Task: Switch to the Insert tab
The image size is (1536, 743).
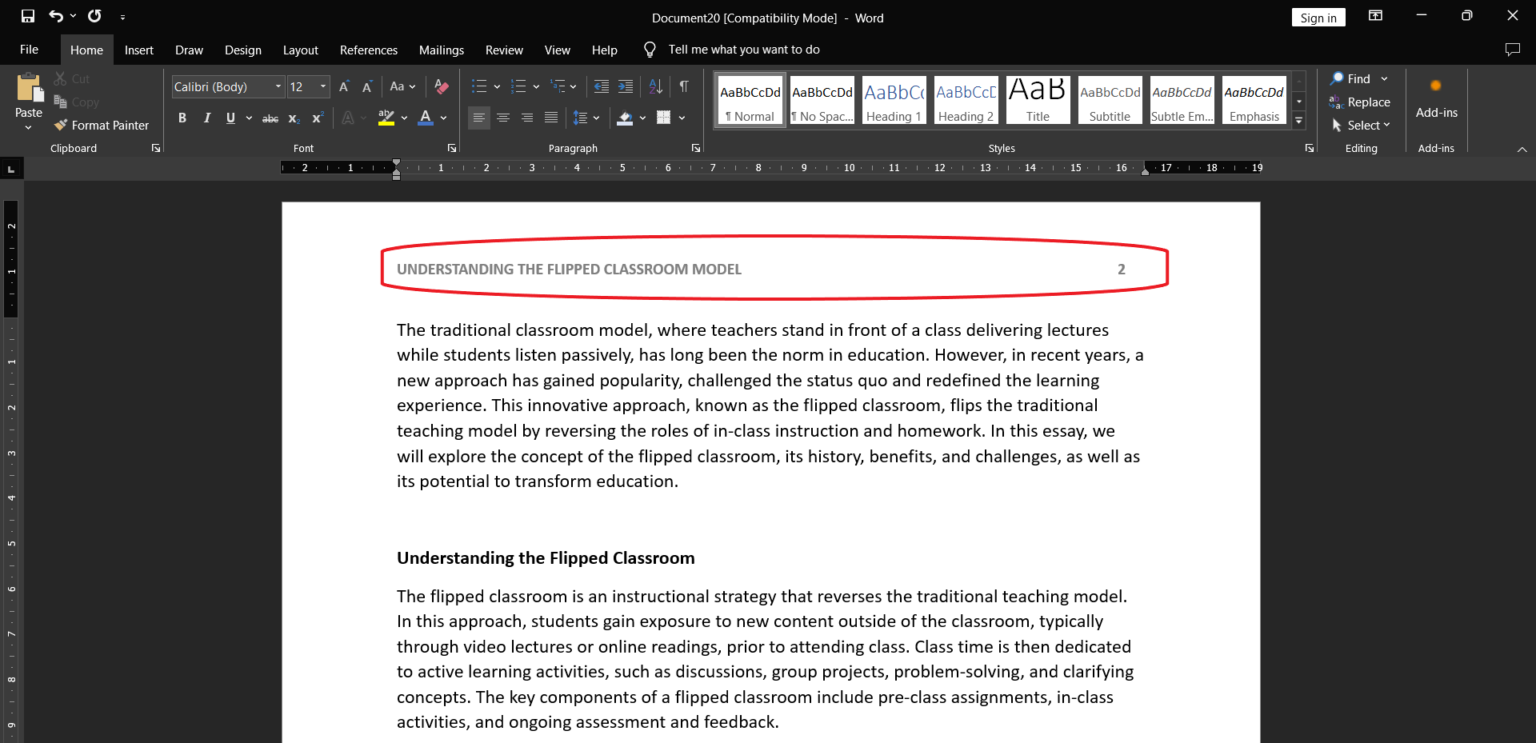Action: click(139, 50)
